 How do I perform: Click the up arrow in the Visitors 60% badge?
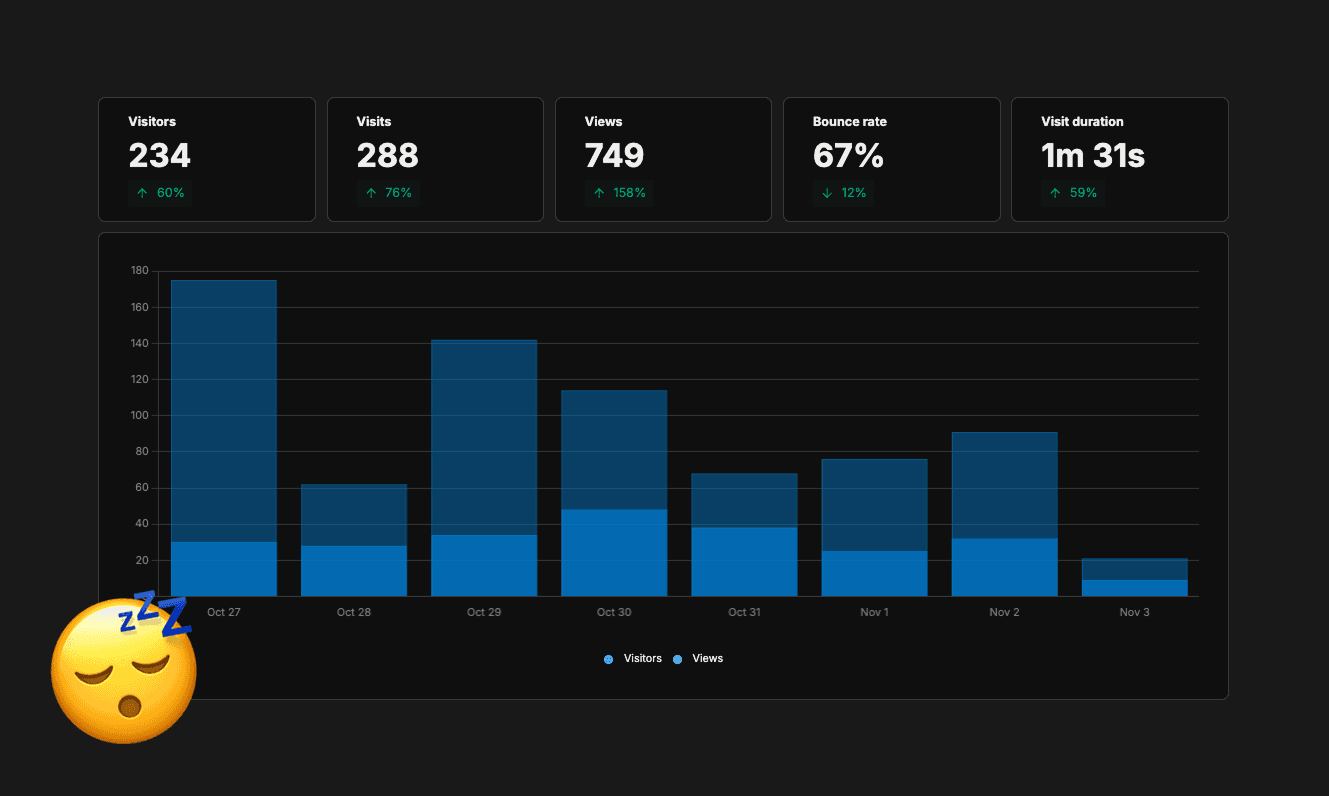pos(143,193)
